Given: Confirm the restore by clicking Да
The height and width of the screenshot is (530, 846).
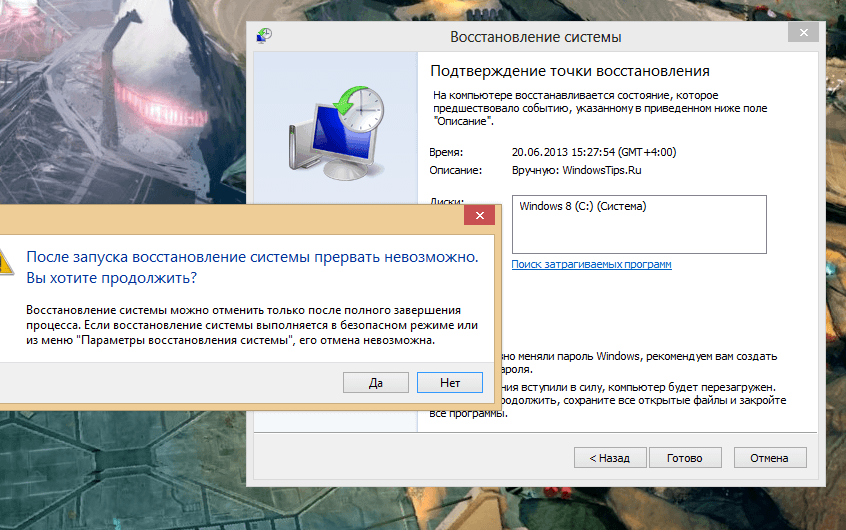Looking at the screenshot, I should tap(376, 383).
